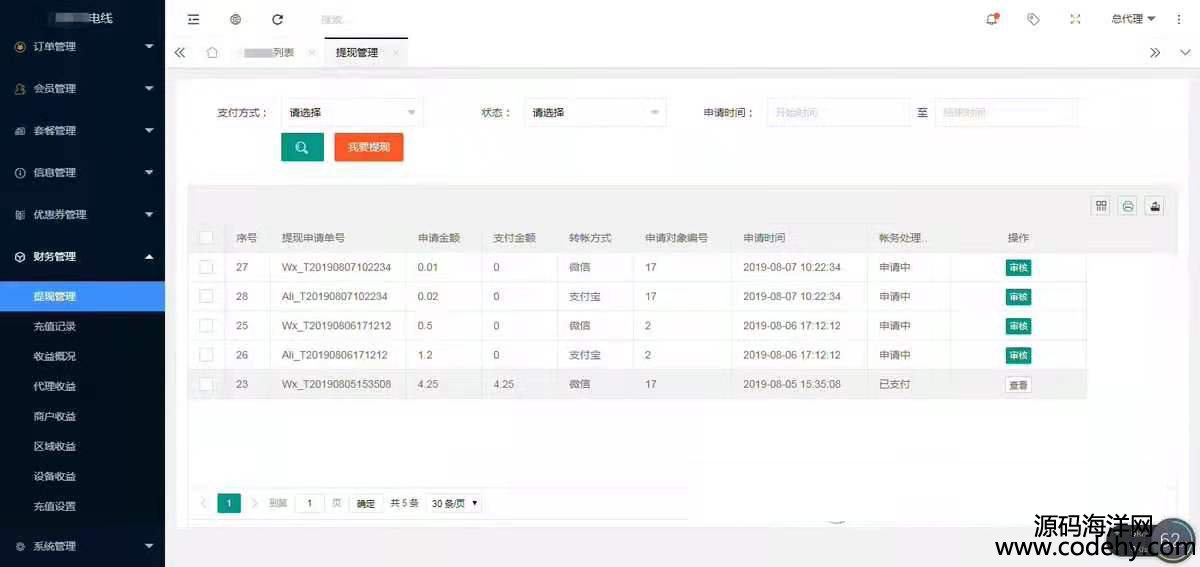Check the row Wx_T20190806171212
Screen dimensions: 1200x567
[x=206, y=325]
